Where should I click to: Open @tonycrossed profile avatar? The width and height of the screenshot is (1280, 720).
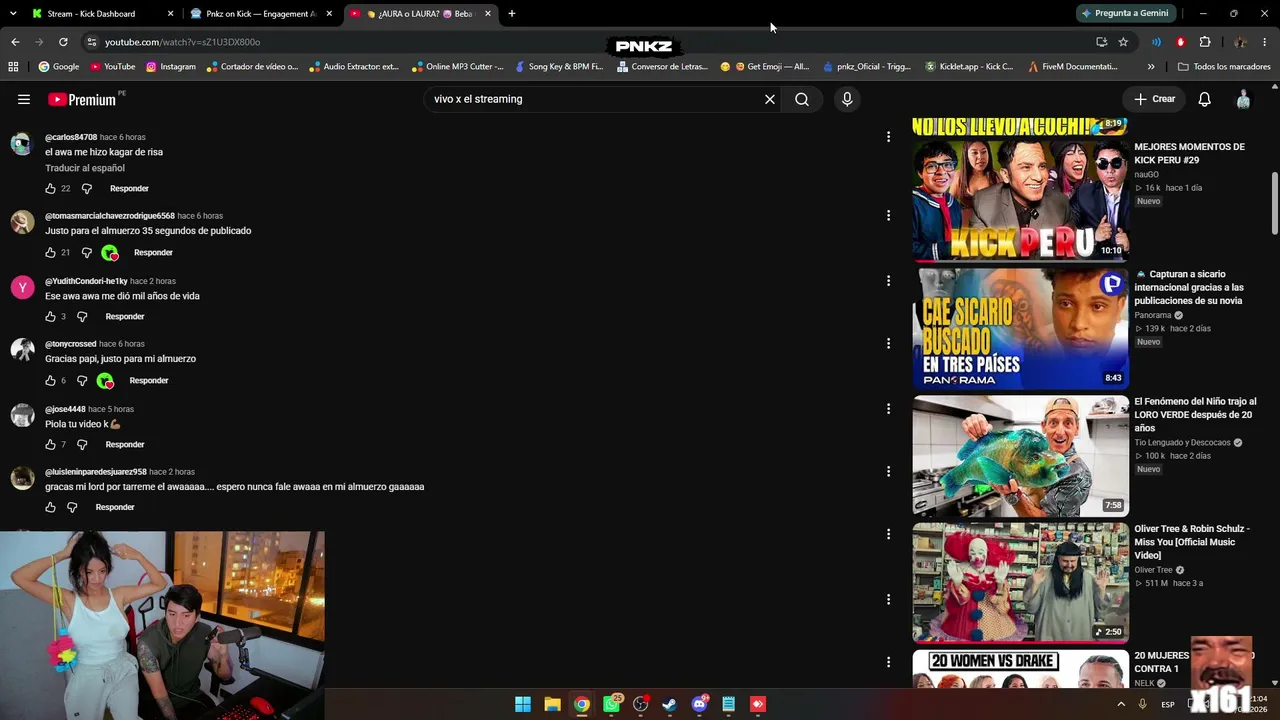(22, 349)
